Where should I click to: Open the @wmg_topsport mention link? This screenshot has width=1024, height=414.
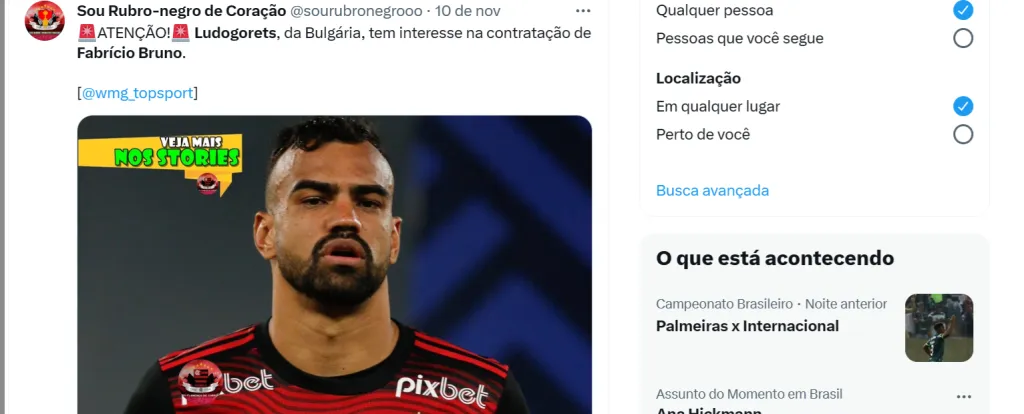click(x=137, y=93)
